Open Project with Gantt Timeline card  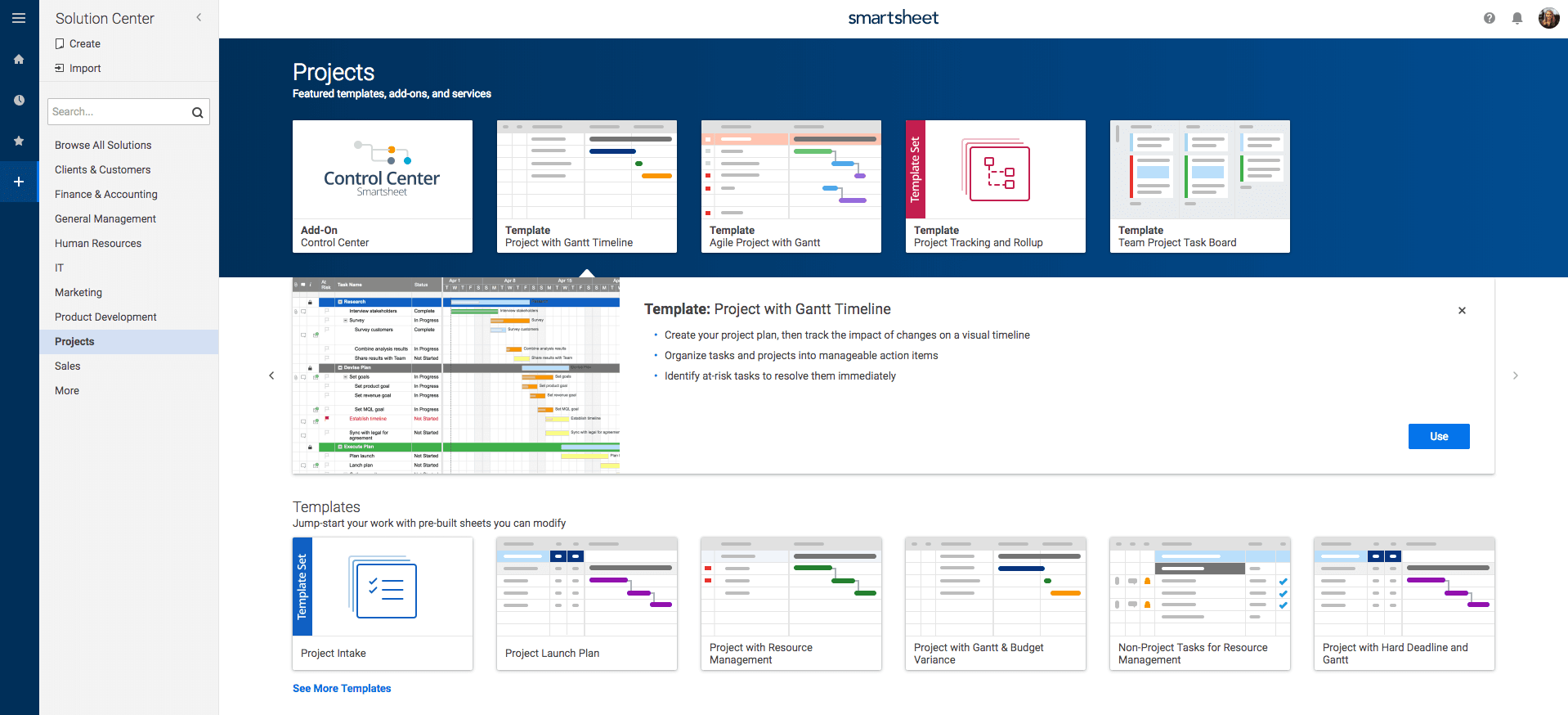[587, 187]
